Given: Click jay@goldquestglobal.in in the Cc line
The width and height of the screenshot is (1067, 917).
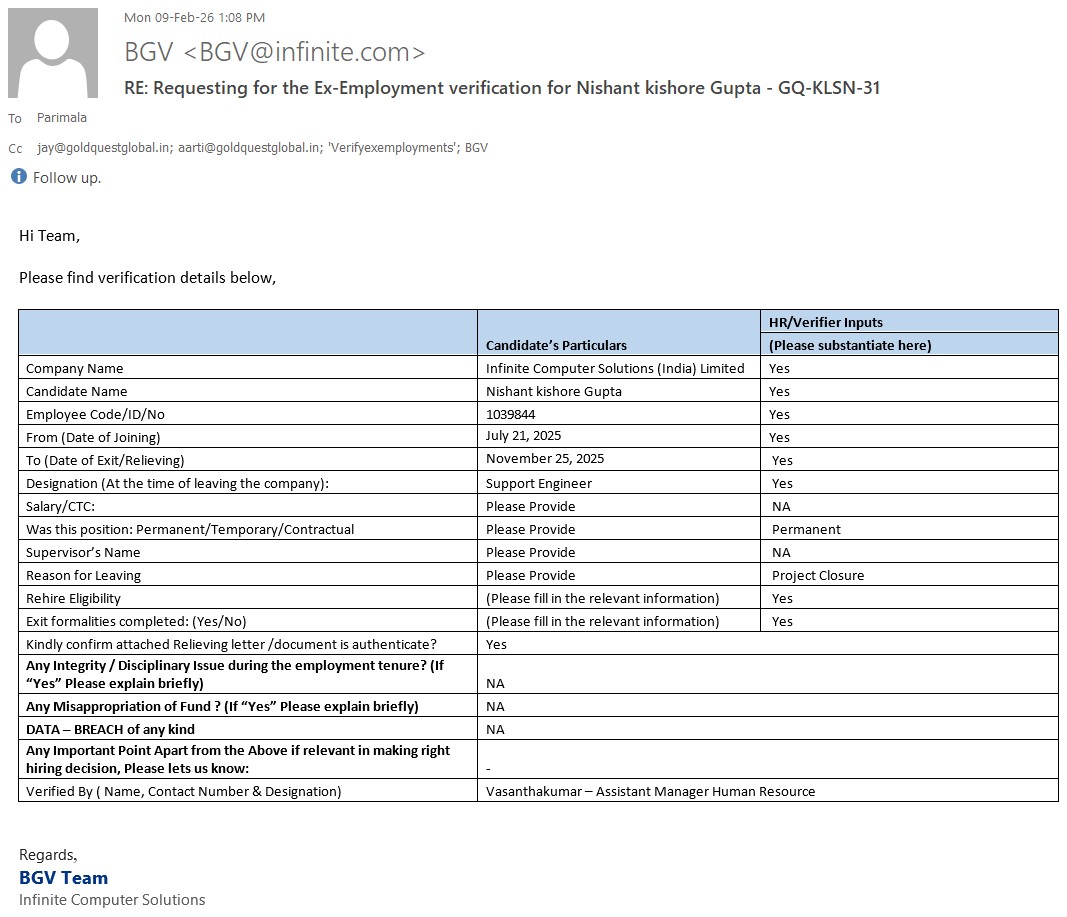Looking at the screenshot, I should tap(105, 148).
